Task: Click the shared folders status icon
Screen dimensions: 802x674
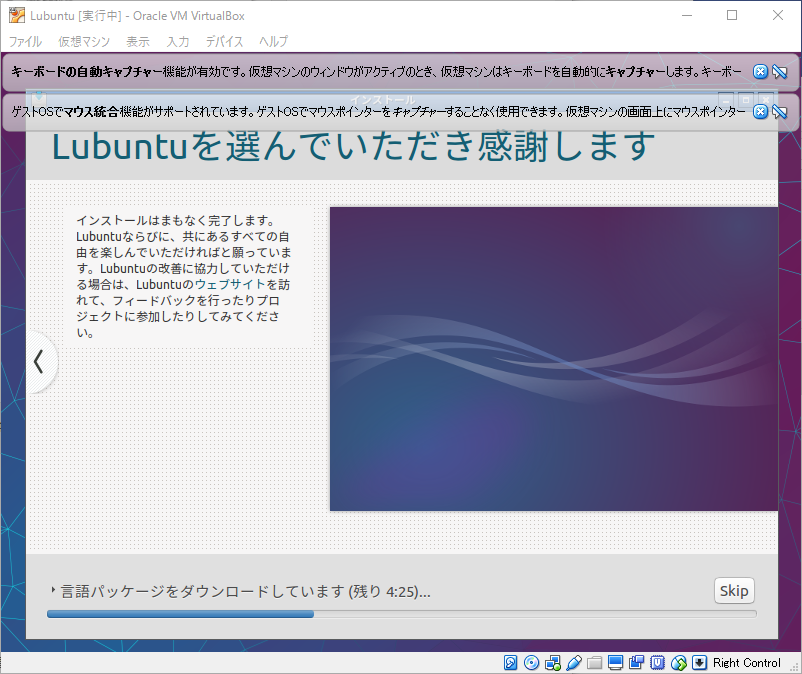Action: pos(594,663)
